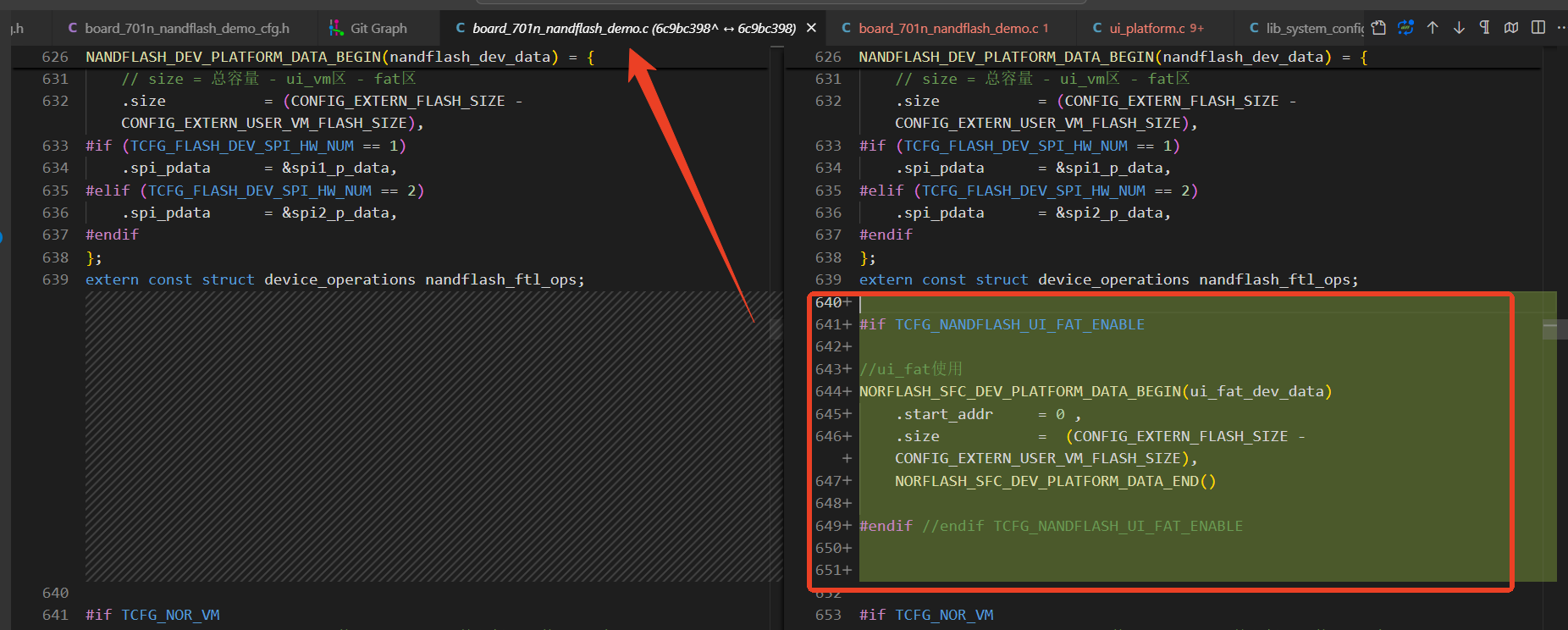Viewport: 1568px width, 630px height.
Task: Click &spi2_p_data line in right pane
Action: [x=1033, y=213]
